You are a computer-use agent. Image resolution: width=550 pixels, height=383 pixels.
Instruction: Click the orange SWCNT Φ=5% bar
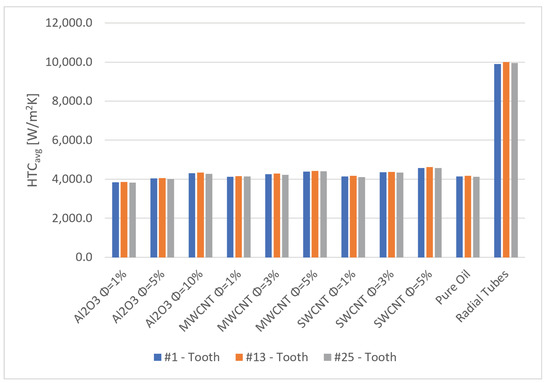[x=429, y=212]
